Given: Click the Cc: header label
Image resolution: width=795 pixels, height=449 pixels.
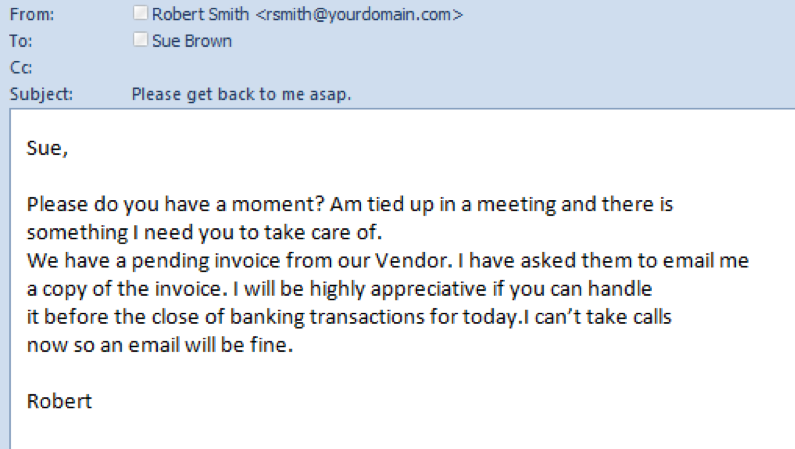Looking at the screenshot, I should coord(21,67).
